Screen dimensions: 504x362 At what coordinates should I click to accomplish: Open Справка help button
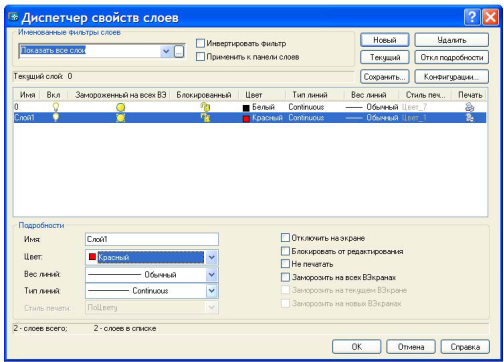[465, 347]
